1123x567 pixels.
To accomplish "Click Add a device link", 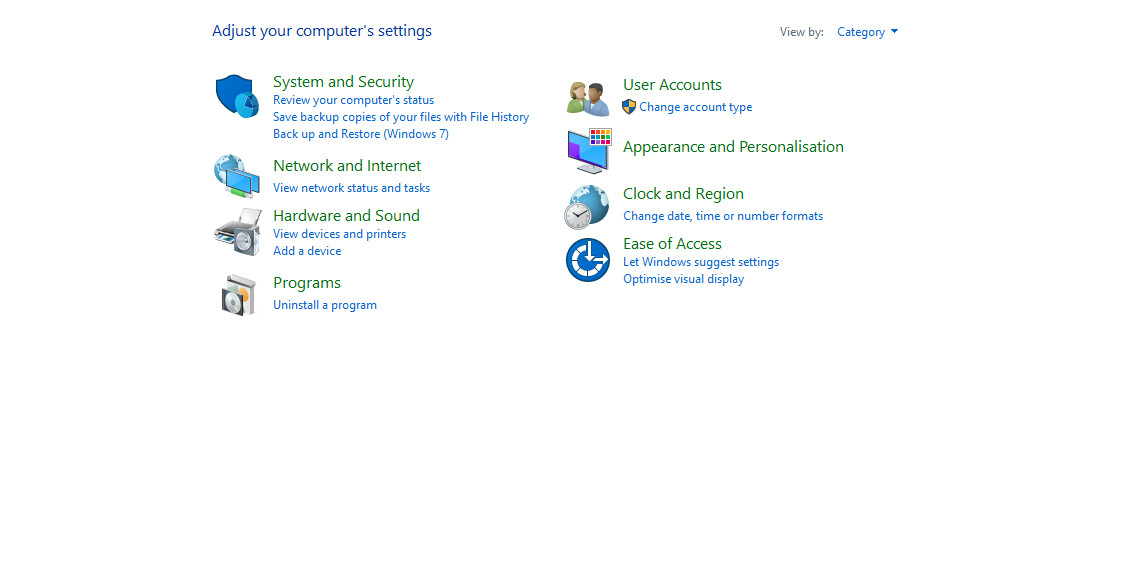I will pyautogui.click(x=307, y=251).
